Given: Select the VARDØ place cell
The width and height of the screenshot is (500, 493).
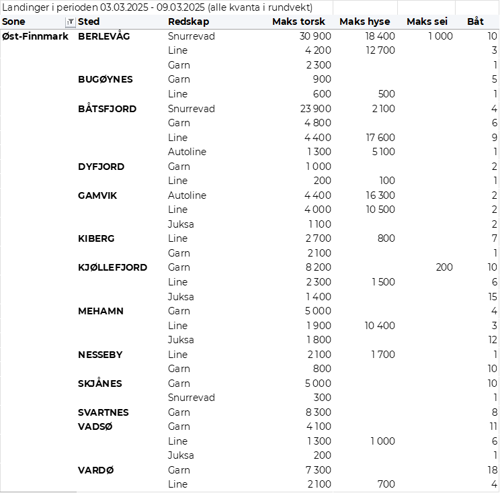Looking at the screenshot, I should pos(96,470).
